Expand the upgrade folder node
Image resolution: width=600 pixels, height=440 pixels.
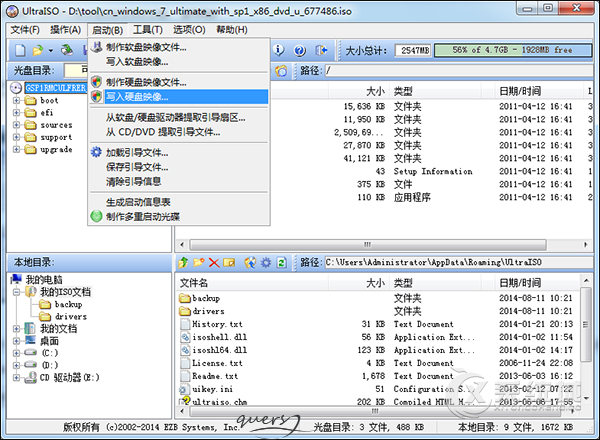16,150
